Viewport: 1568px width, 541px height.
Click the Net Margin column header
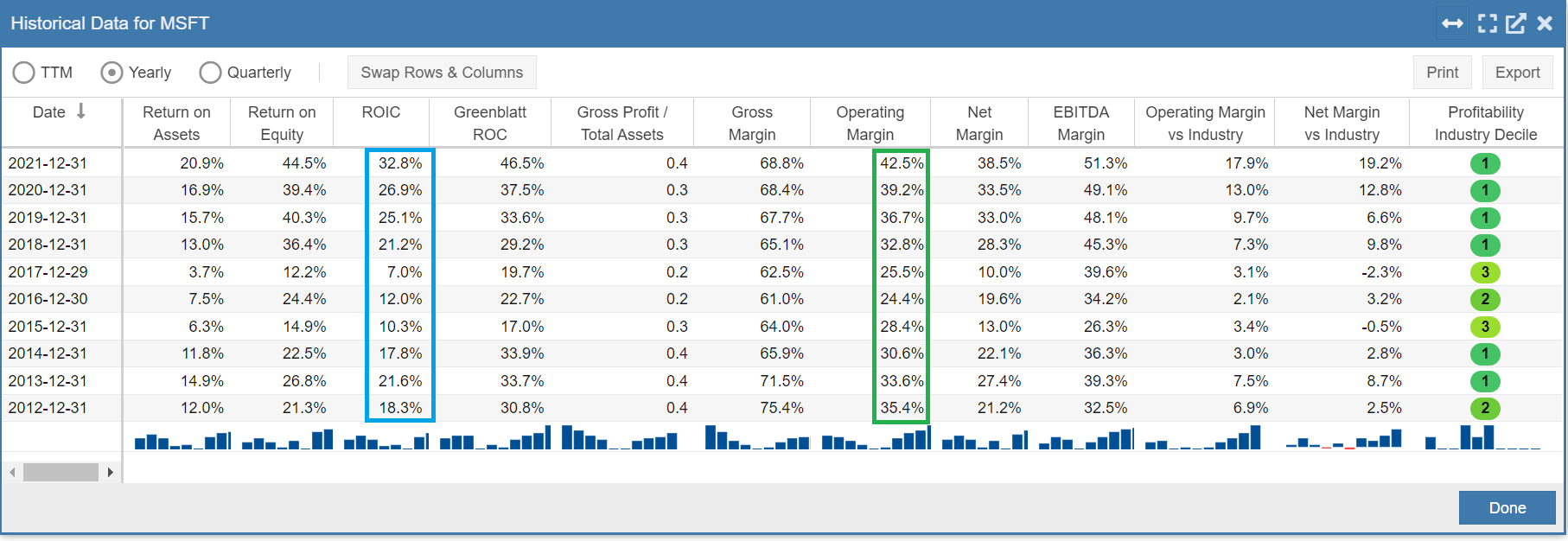pos(979,123)
